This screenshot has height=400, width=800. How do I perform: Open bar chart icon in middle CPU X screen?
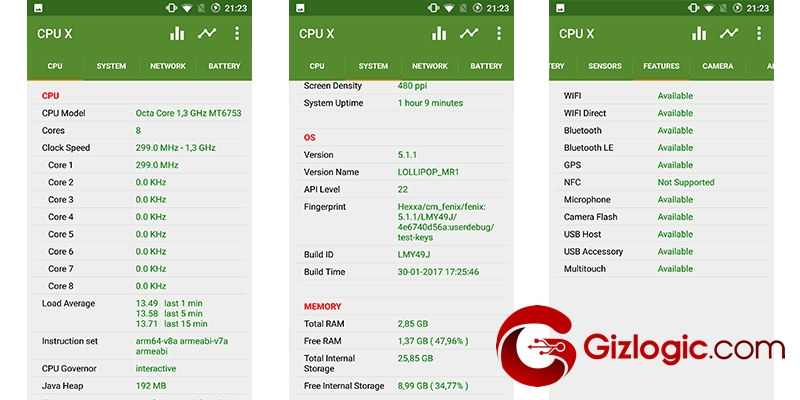[x=439, y=34]
